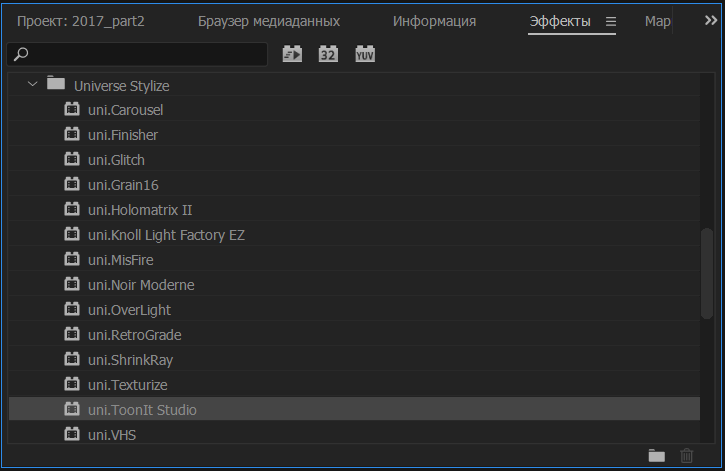Select the Universe Stylize folder name
The width and height of the screenshot is (725, 471).
coord(122,86)
